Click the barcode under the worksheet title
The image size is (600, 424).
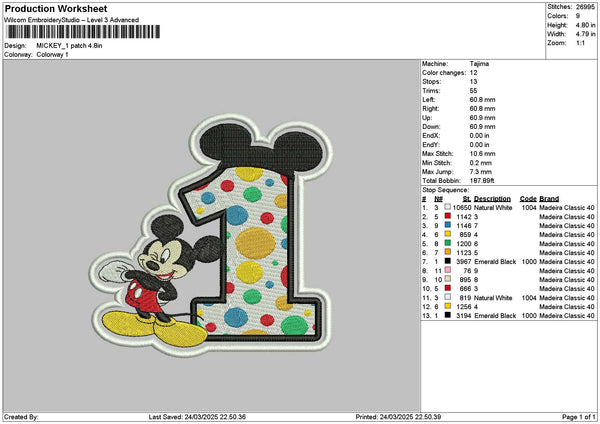[83, 32]
